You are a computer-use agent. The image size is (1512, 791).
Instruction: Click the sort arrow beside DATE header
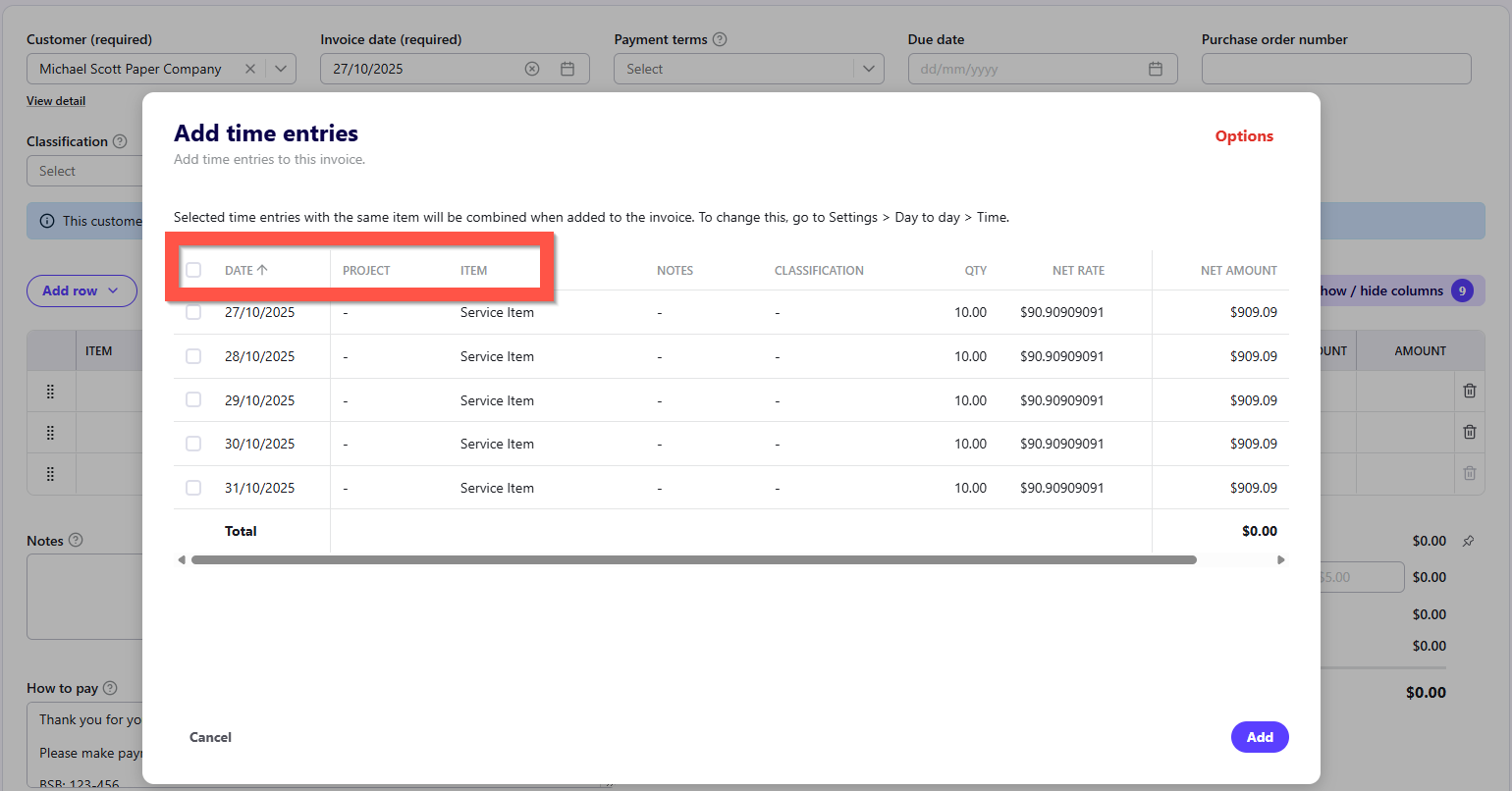pos(262,270)
